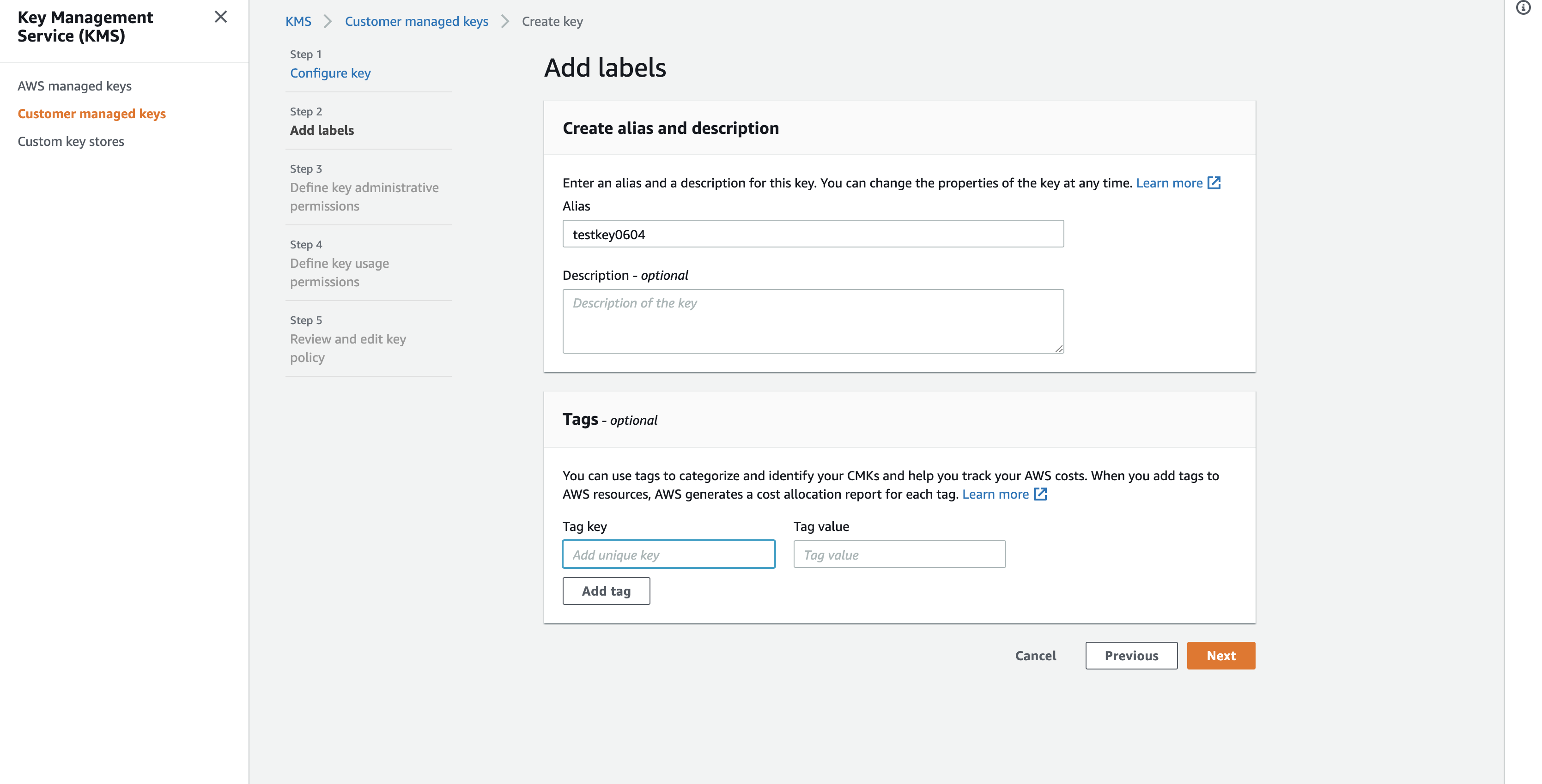Click the Description of the key textarea
This screenshot has height=784, width=1542.
tap(812, 321)
